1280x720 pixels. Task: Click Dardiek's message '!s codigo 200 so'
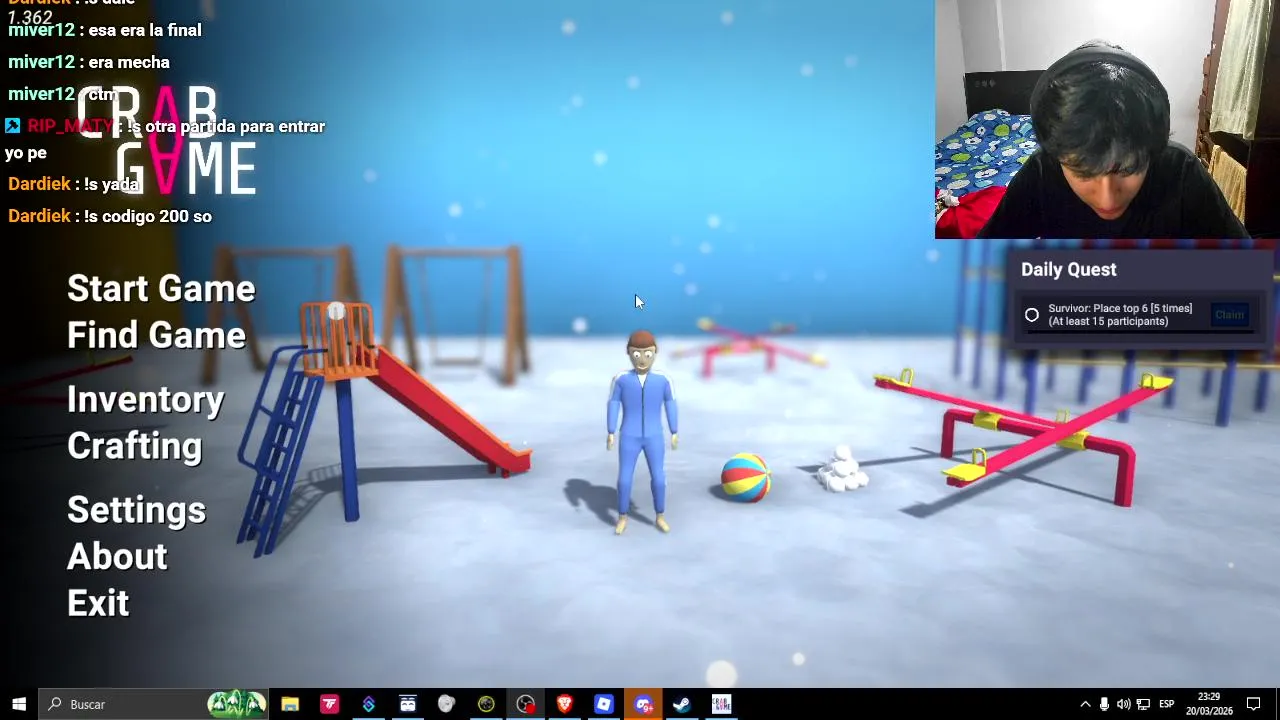pyautogui.click(x=148, y=216)
